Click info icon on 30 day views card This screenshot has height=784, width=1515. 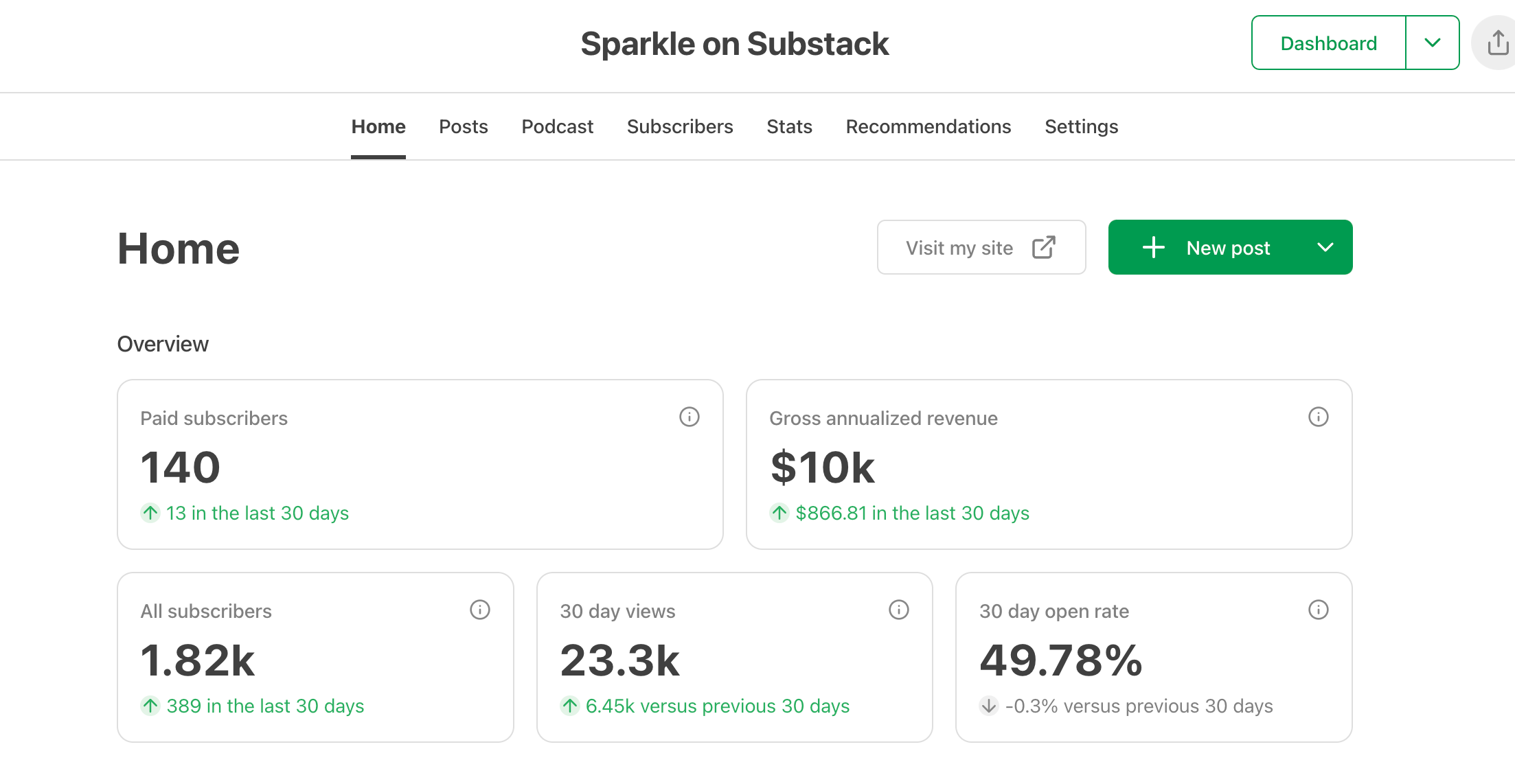point(898,610)
